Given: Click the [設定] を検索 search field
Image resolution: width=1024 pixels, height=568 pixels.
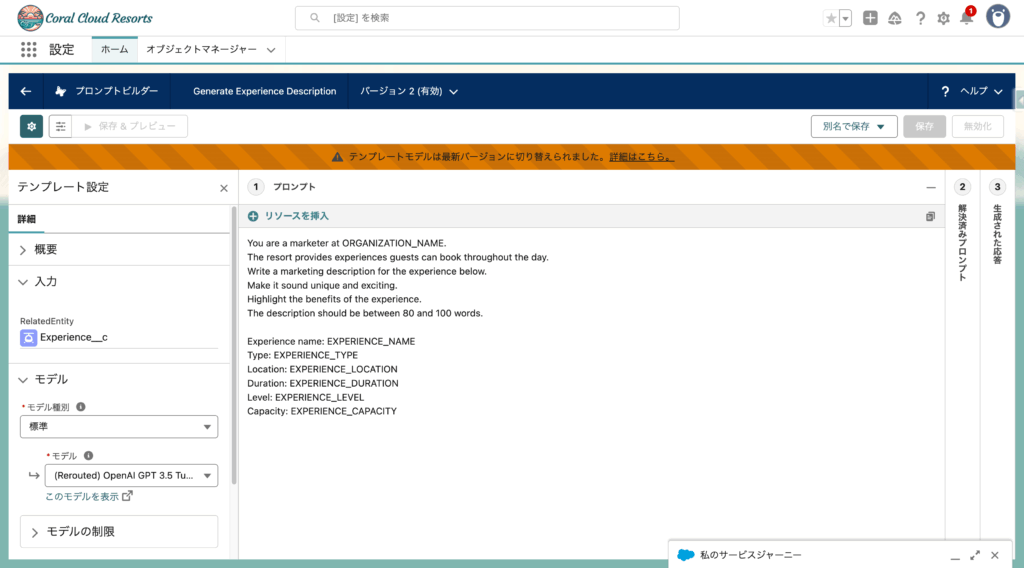Looking at the screenshot, I should tap(487, 18).
